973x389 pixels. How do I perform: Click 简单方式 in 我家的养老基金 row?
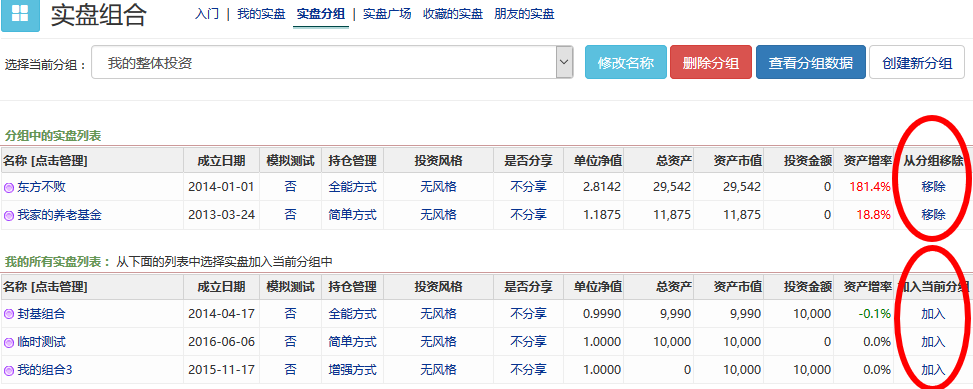tap(352, 215)
